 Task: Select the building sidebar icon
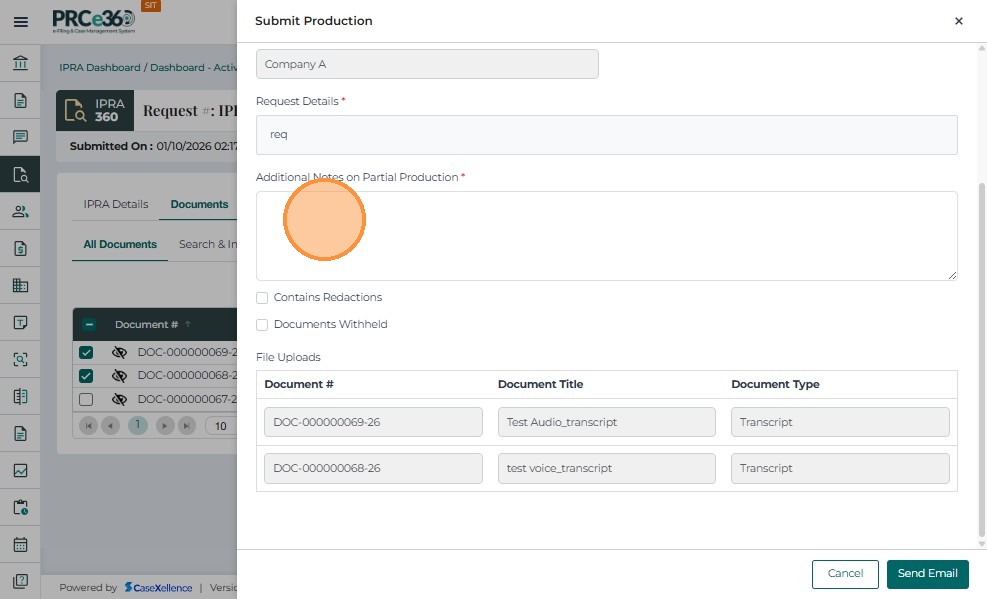point(20,286)
